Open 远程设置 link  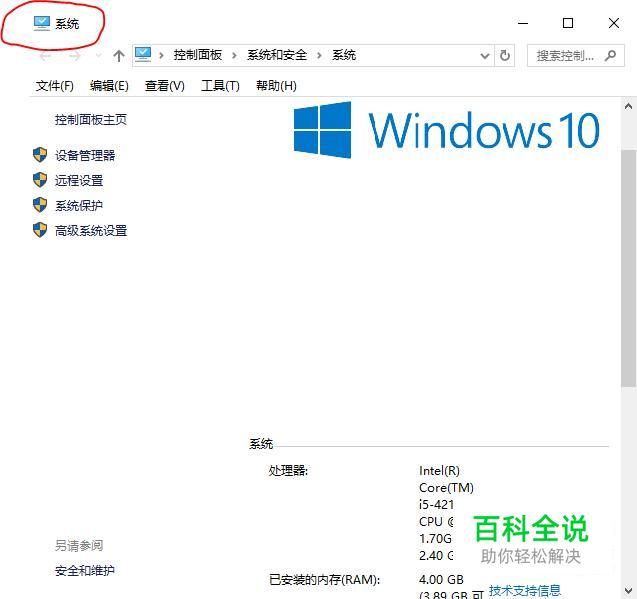[79, 180]
